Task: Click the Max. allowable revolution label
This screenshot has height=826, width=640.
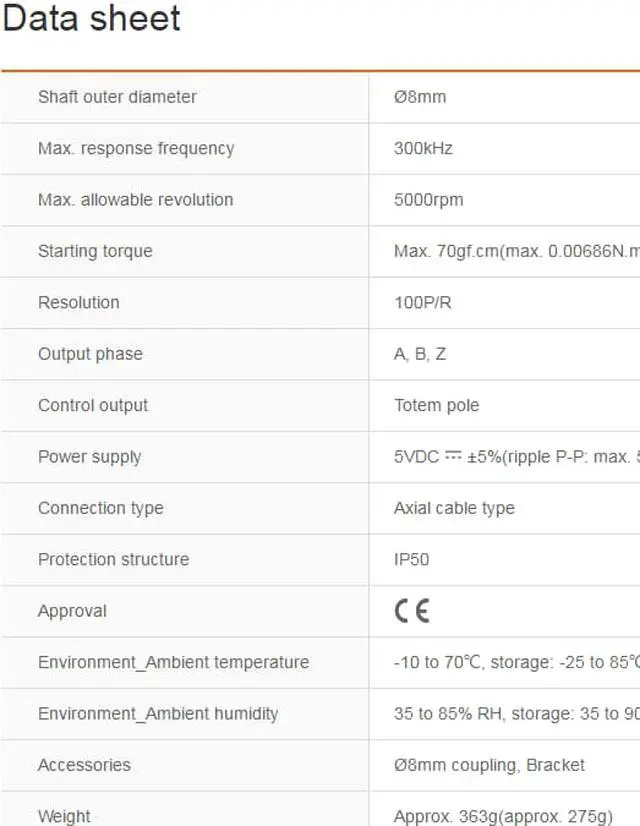Action: coord(135,200)
